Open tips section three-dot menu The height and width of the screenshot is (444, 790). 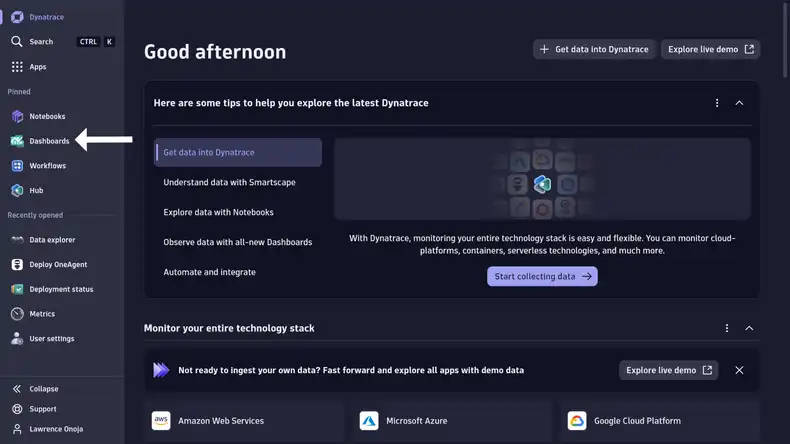click(717, 103)
